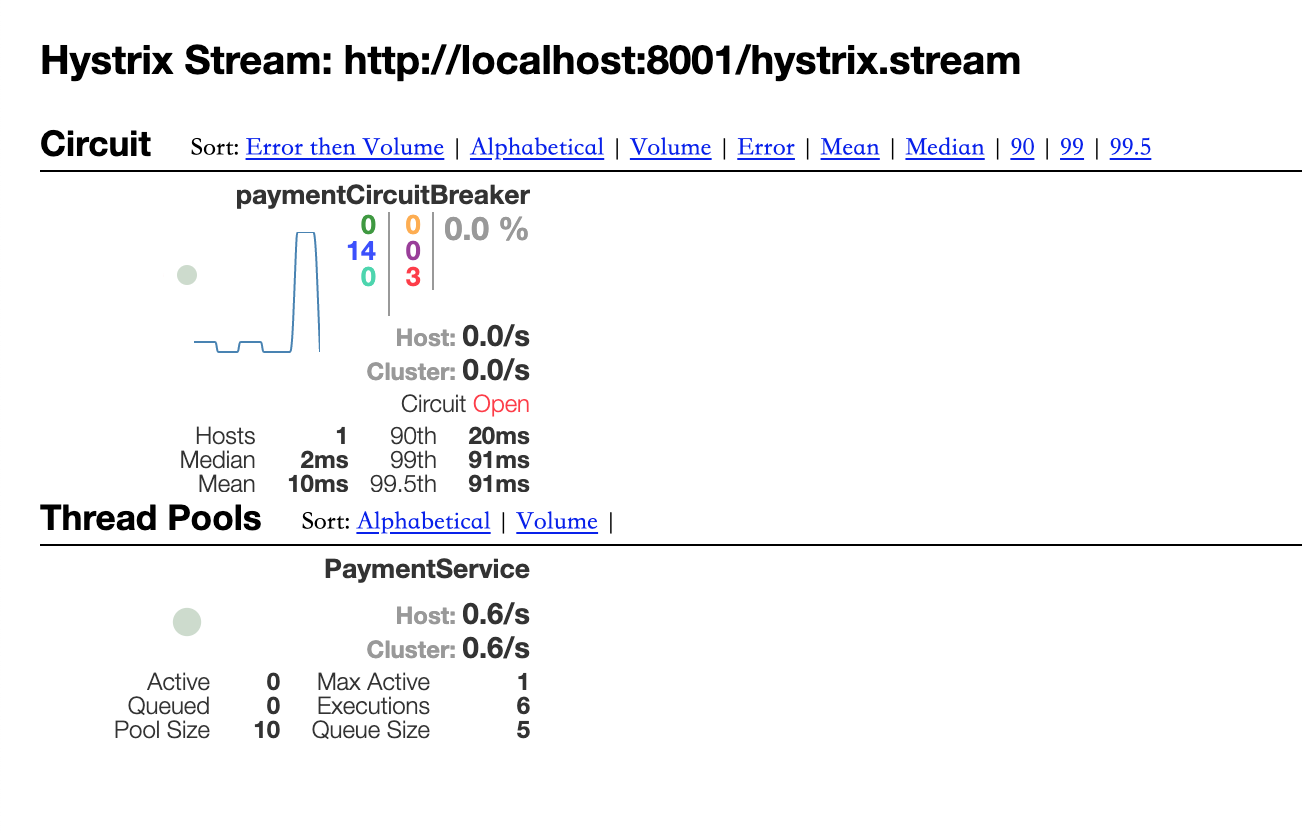1302x834 pixels.
Task: Click the Executions value 6
Action: pos(523,706)
